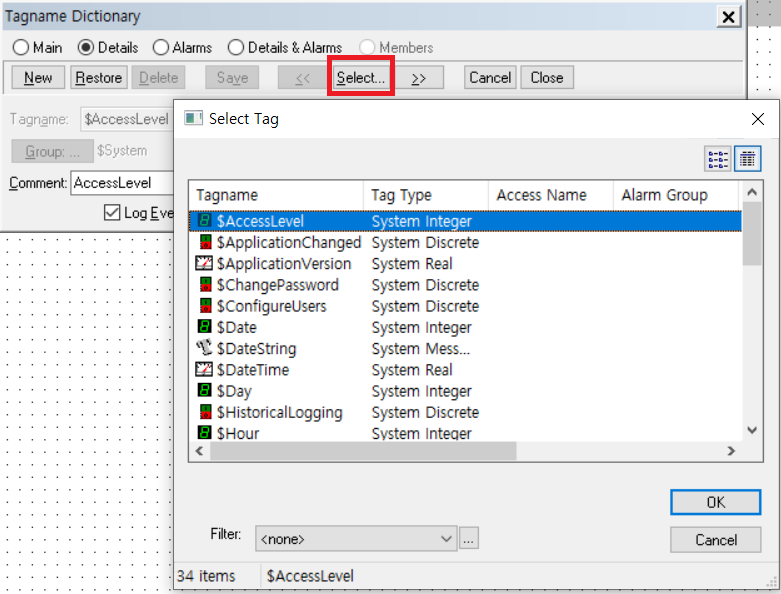Select the $DateString tag row
This screenshot has width=781, height=594.
pyautogui.click(x=465, y=349)
